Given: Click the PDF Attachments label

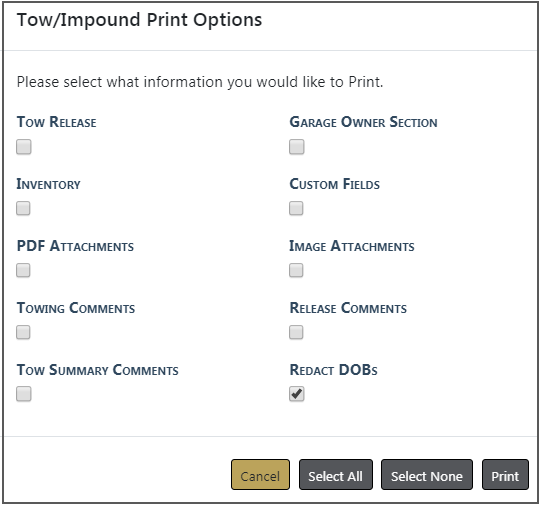Looking at the screenshot, I should click(x=75, y=246).
